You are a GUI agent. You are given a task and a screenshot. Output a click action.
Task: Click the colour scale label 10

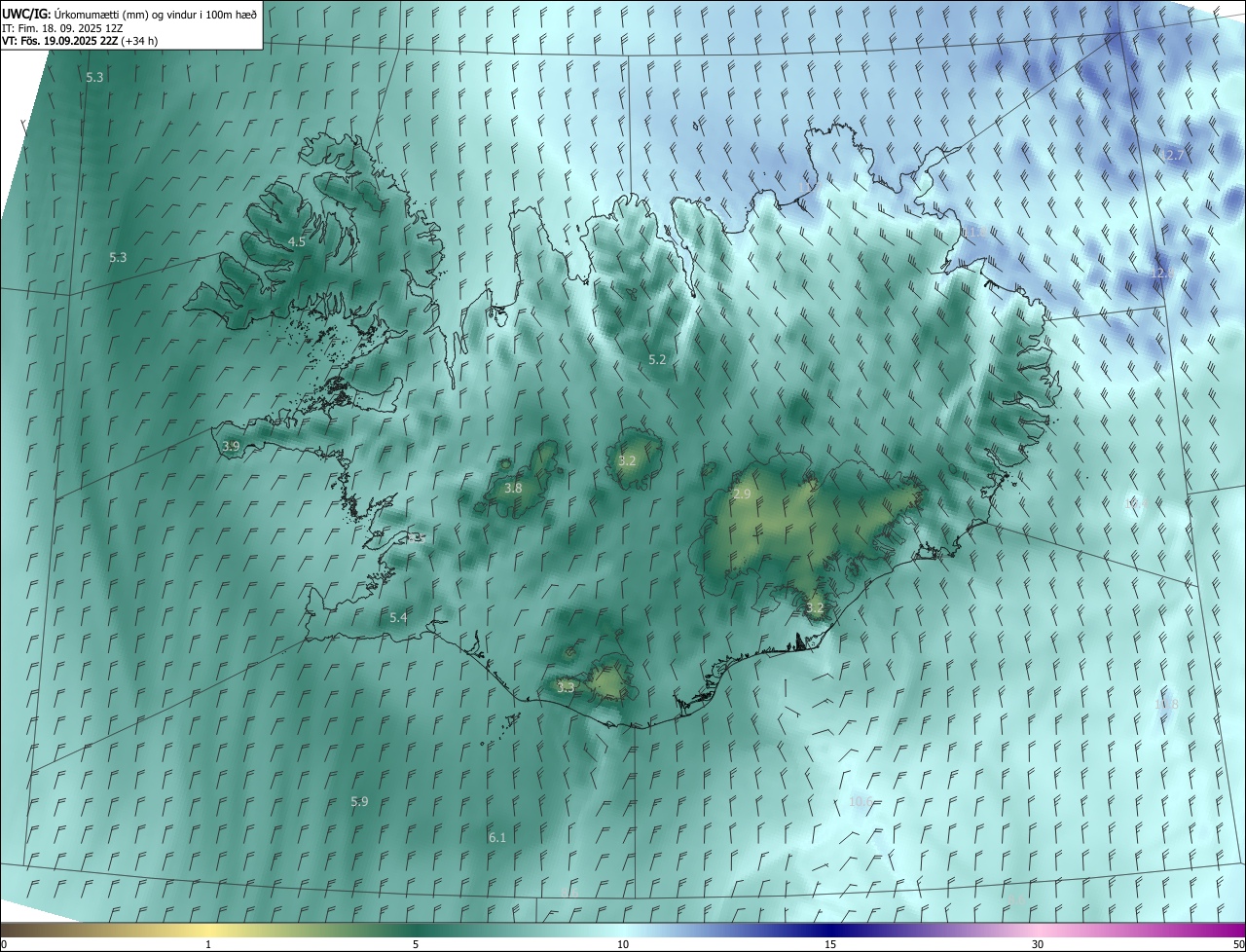pyautogui.click(x=623, y=944)
